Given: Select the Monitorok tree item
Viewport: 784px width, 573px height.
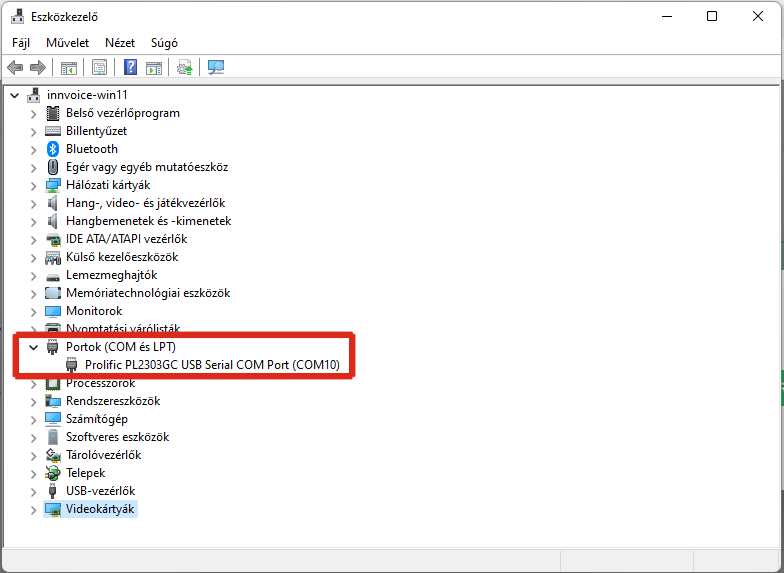Looking at the screenshot, I should [94, 311].
